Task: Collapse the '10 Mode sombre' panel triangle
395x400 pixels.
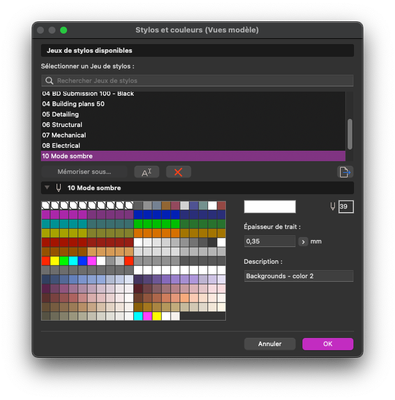Action: pyautogui.click(x=47, y=187)
